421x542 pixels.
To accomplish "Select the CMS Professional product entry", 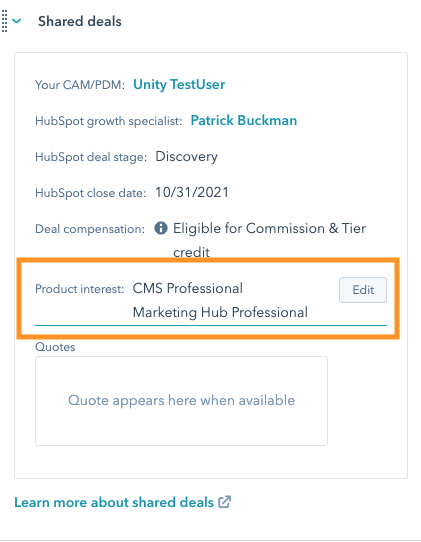I will (188, 288).
